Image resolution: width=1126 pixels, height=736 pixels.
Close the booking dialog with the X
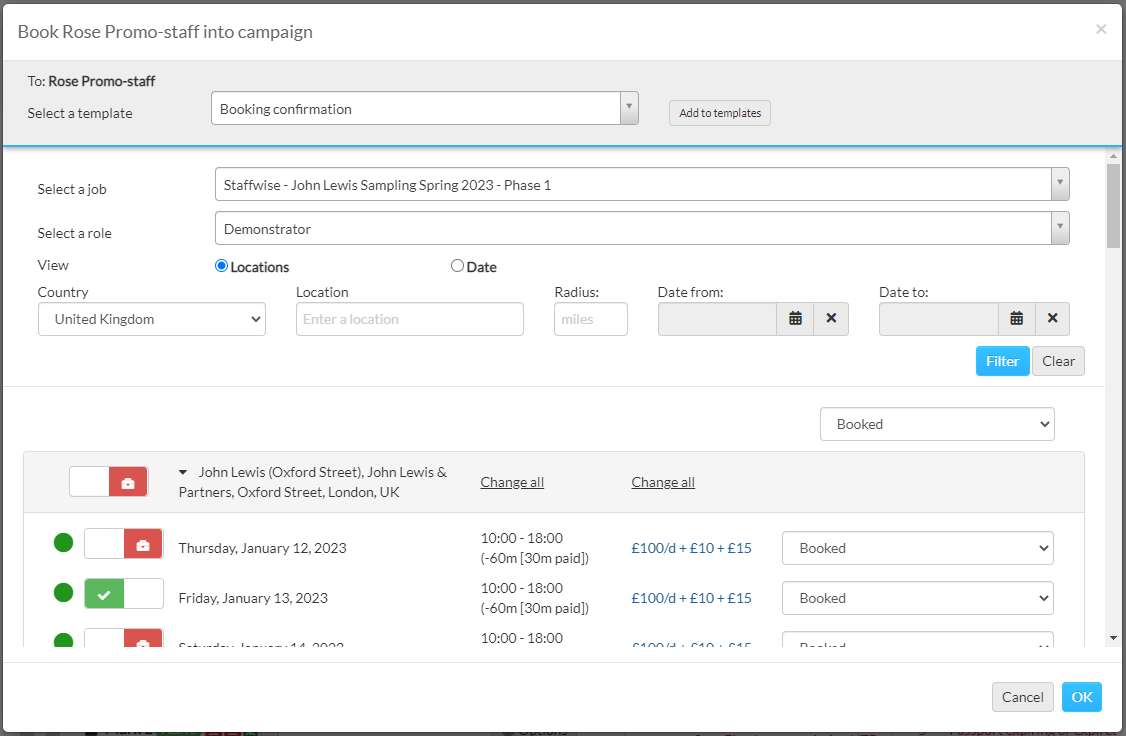pyautogui.click(x=1101, y=29)
